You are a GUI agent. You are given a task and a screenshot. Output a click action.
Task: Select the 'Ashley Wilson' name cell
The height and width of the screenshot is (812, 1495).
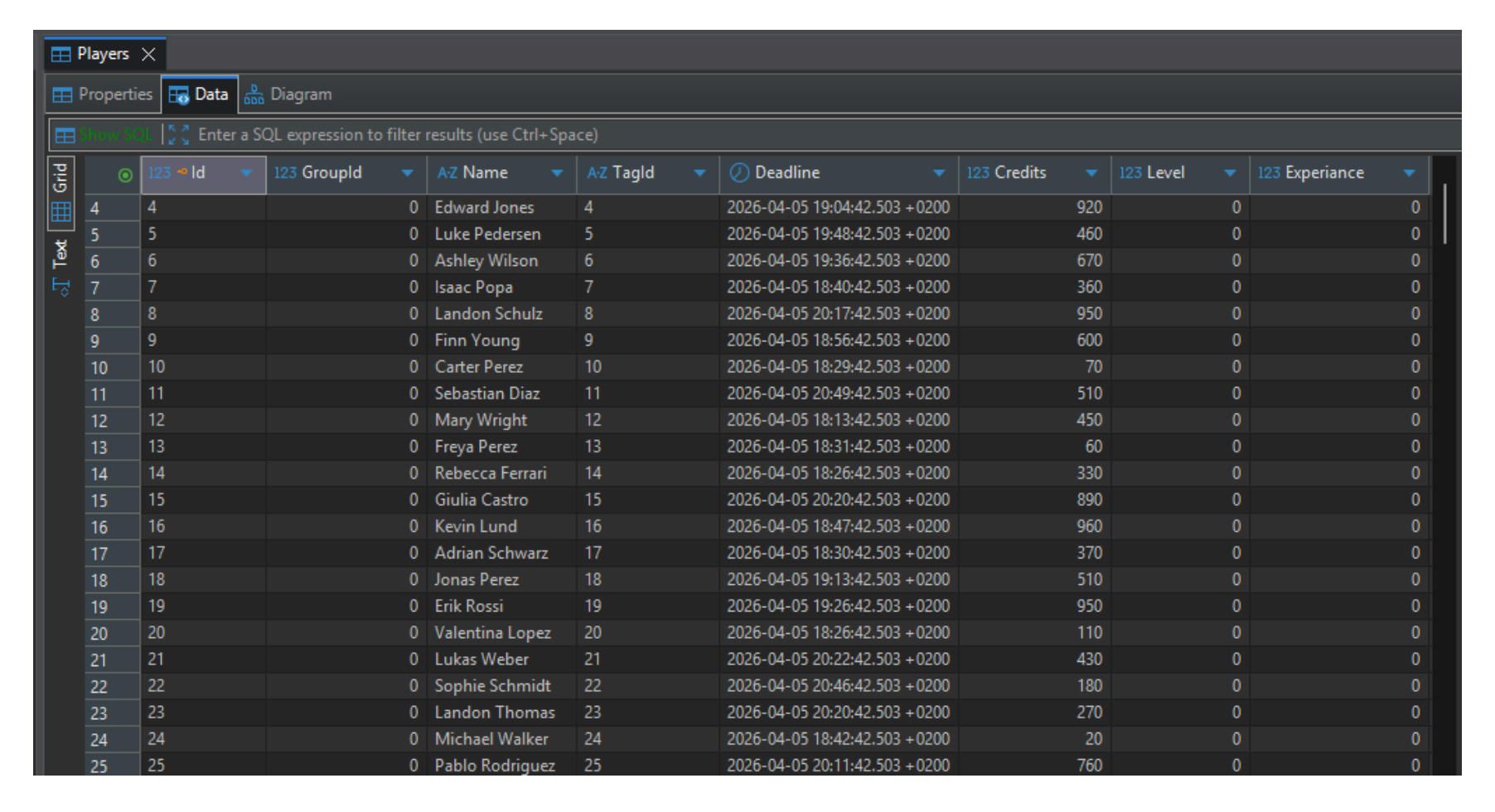[x=502, y=261]
